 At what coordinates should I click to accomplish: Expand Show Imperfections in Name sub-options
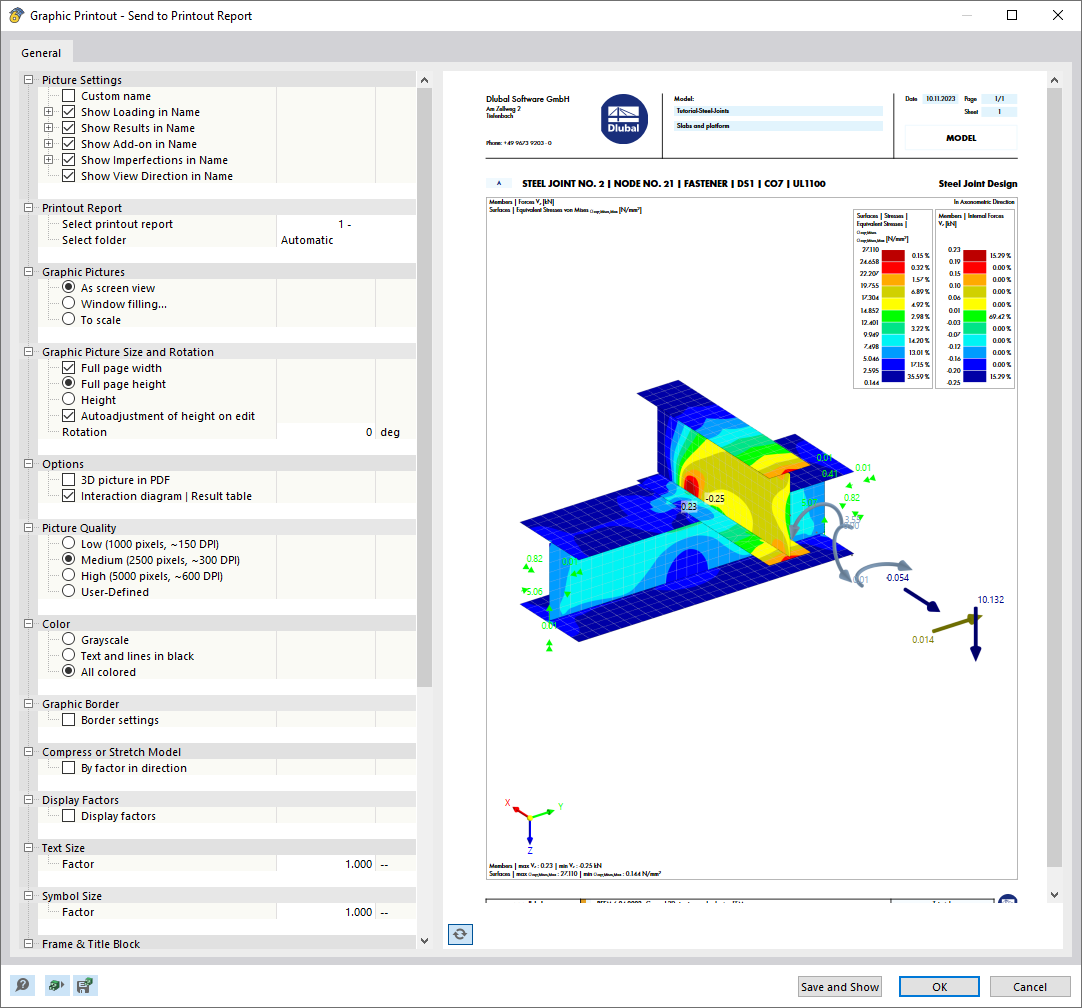pos(48,159)
